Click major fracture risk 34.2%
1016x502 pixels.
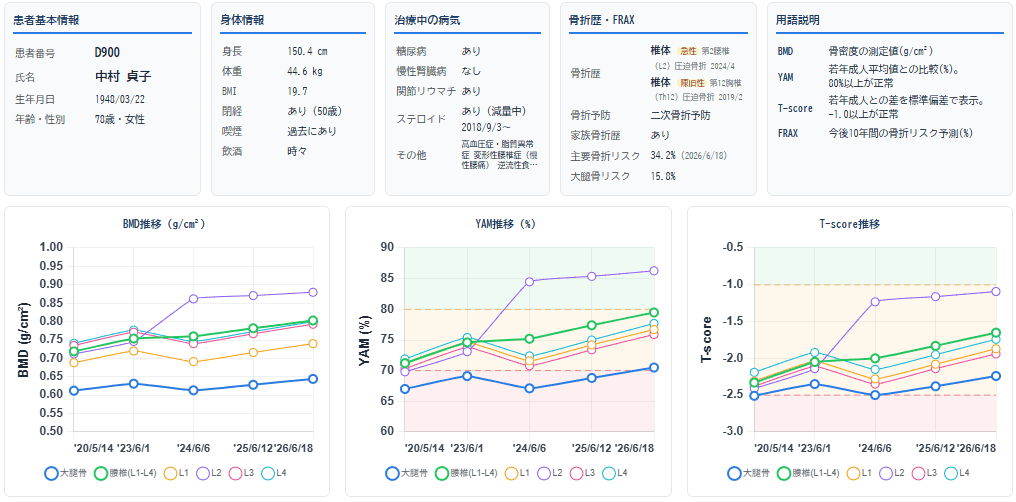(664, 156)
